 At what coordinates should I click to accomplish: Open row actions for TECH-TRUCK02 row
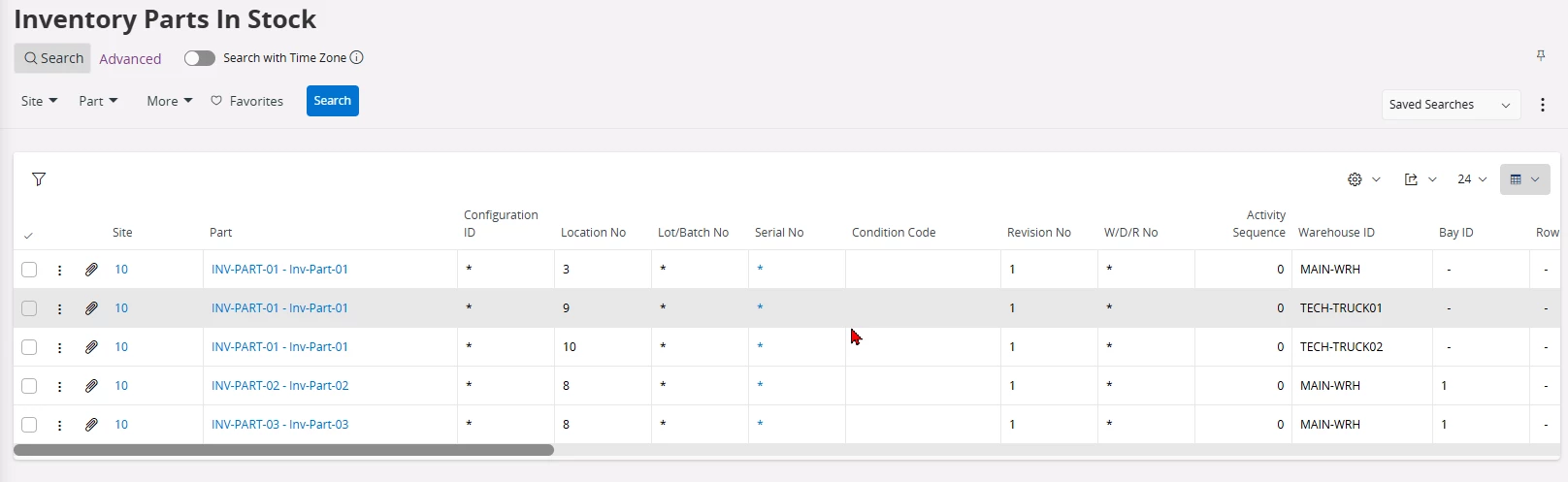click(60, 347)
